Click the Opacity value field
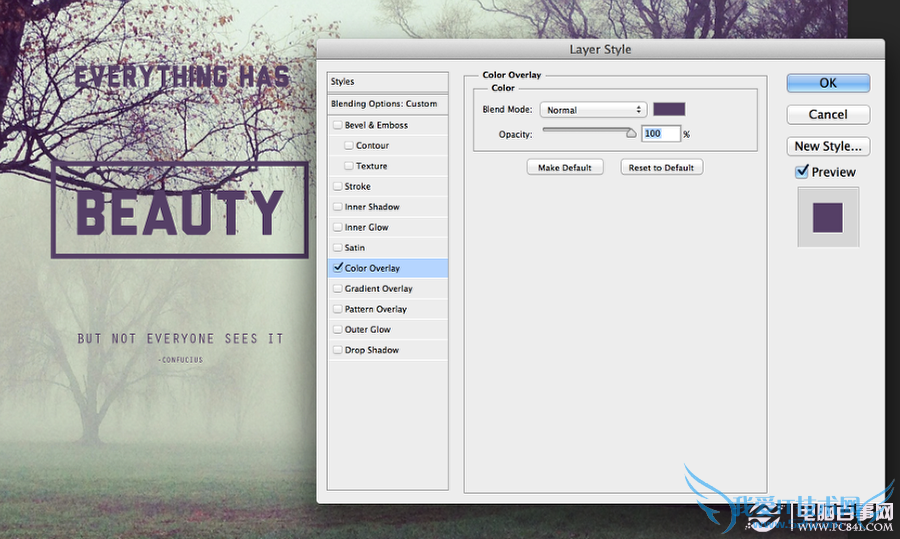Image resolution: width=900 pixels, height=539 pixels. tap(661, 134)
